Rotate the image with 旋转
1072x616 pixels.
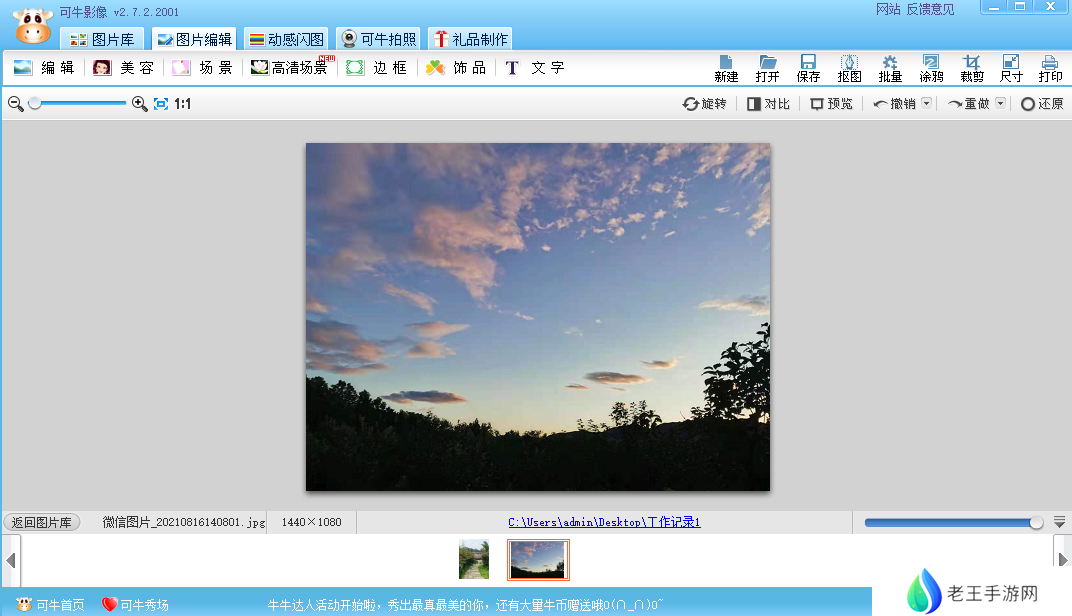704,104
